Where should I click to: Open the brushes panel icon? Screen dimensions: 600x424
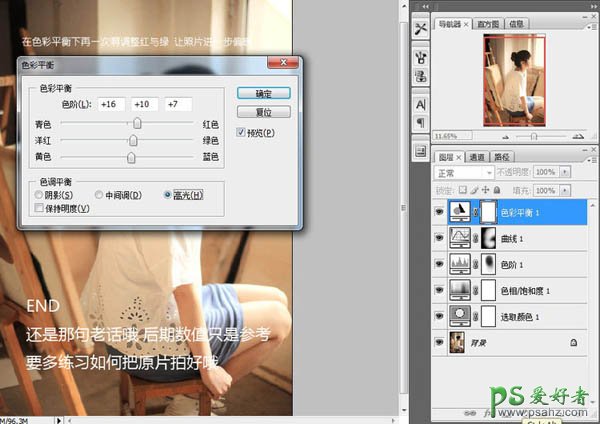tap(420, 56)
